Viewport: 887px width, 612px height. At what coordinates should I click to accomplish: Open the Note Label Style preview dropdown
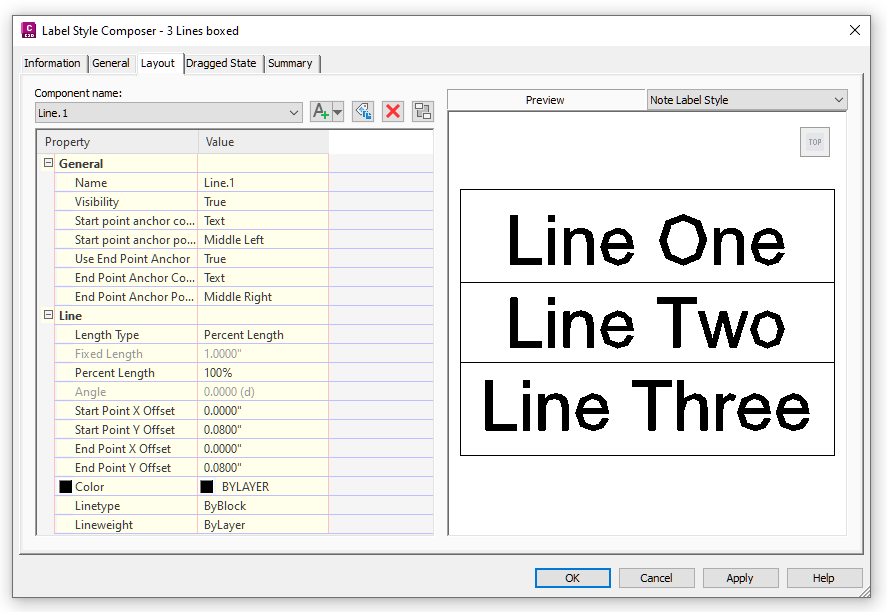click(x=837, y=100)
